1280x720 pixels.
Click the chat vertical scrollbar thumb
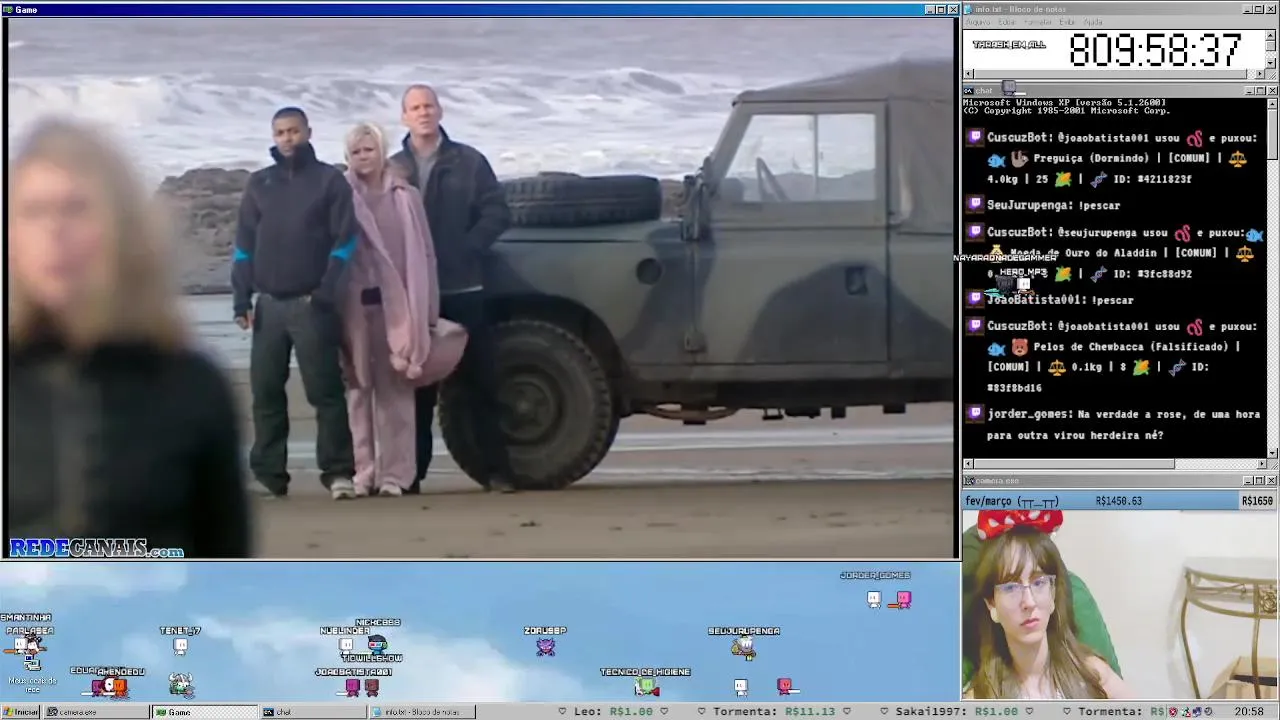[x=1272, y=133]
